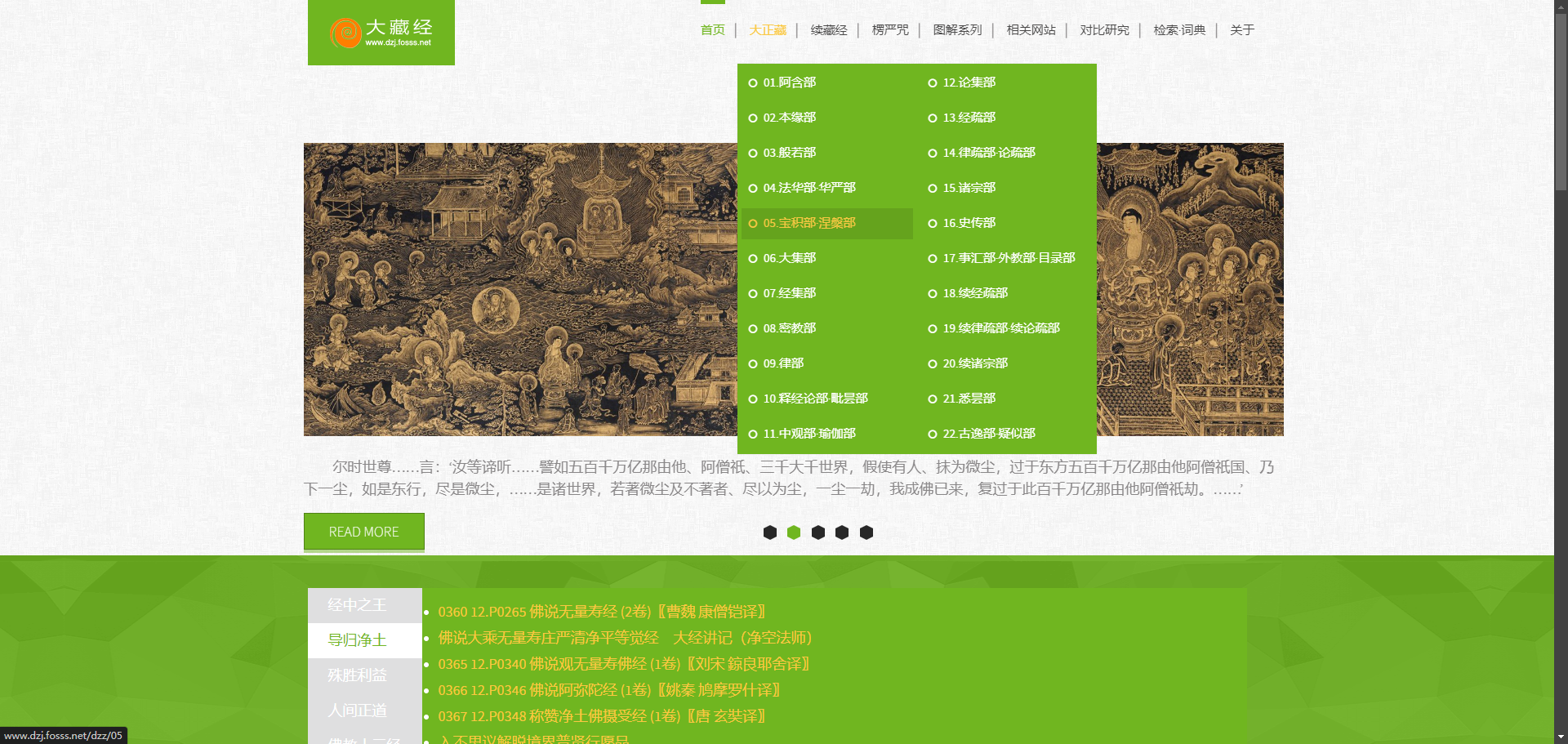
Task: Open the 大正藏 dropdown menu
Action: (x=767, y=30)
